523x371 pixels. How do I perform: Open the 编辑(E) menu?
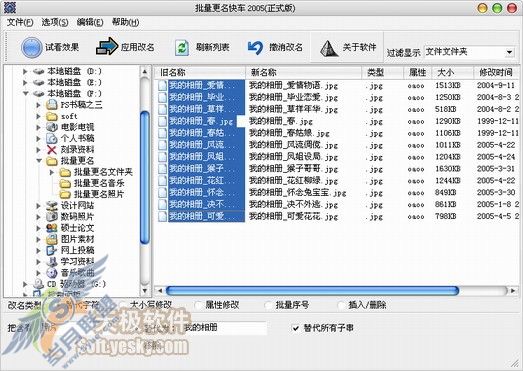coord(90,22)
